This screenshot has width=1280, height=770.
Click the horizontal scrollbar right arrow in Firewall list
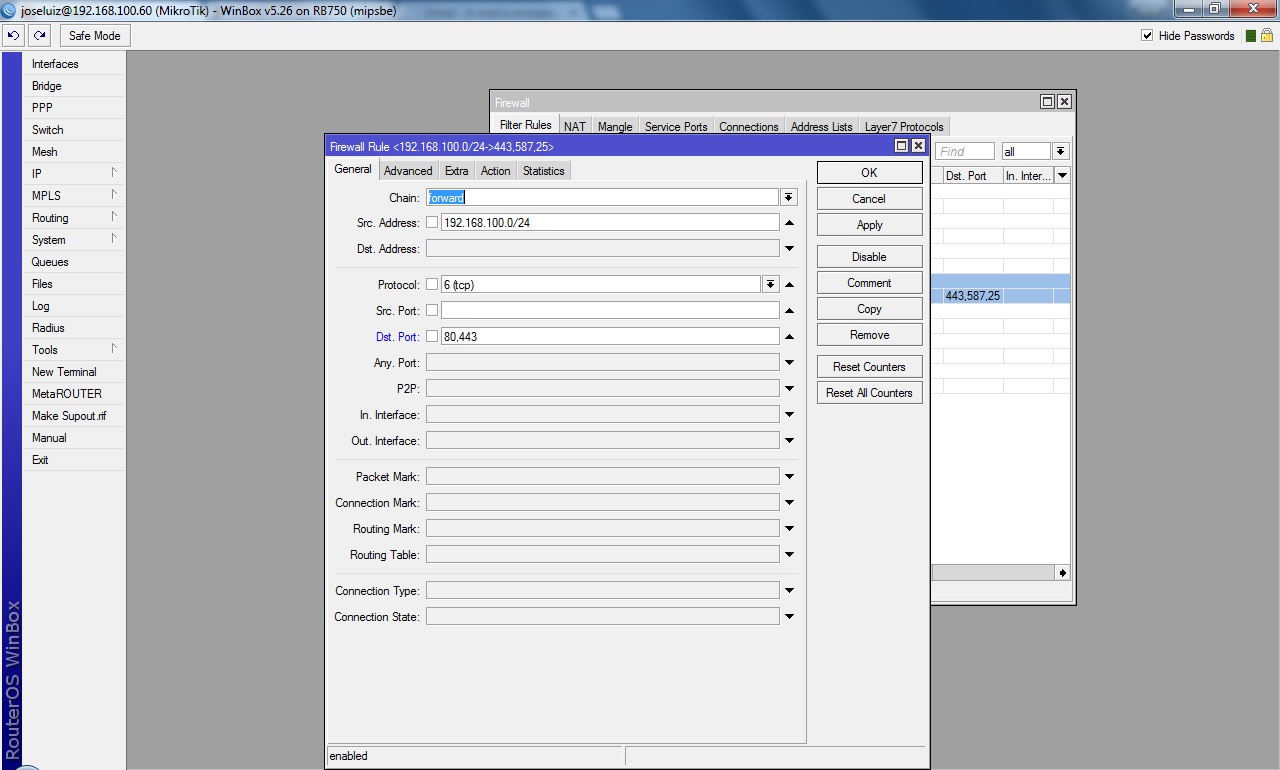point(1062,573)
